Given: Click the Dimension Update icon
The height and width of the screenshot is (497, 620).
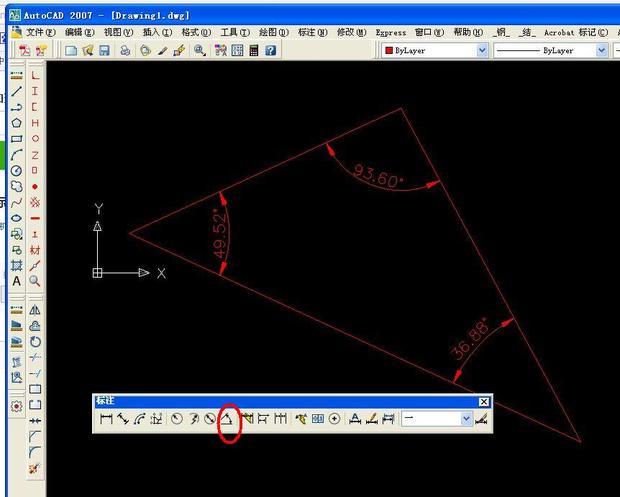Looking at the screenshot, I should point(389,419).
